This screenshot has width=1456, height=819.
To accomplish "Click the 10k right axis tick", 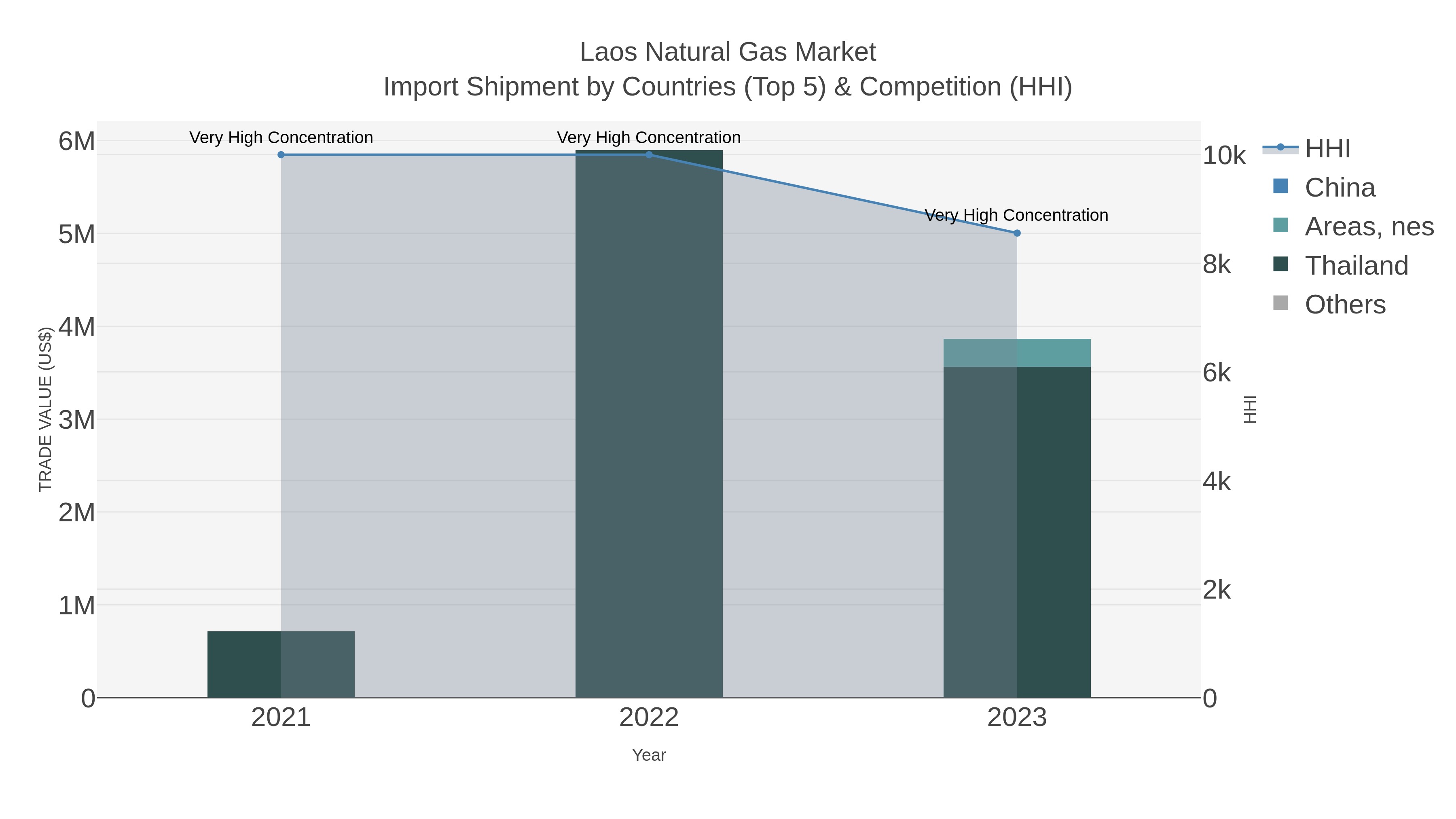I will pyautogui.click(x=1224, y=155).
